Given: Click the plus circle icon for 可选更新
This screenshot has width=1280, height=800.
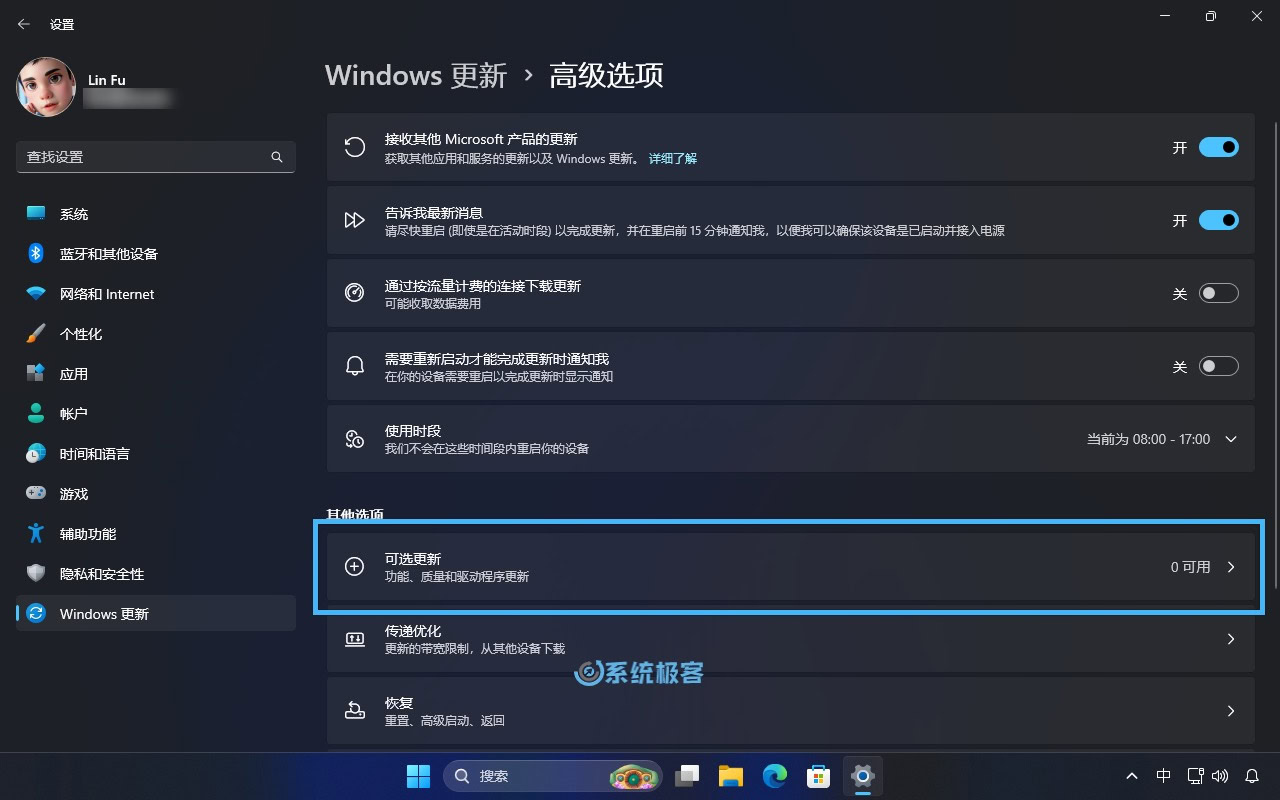Looking at the screenshot, I should tap(354, 566).
